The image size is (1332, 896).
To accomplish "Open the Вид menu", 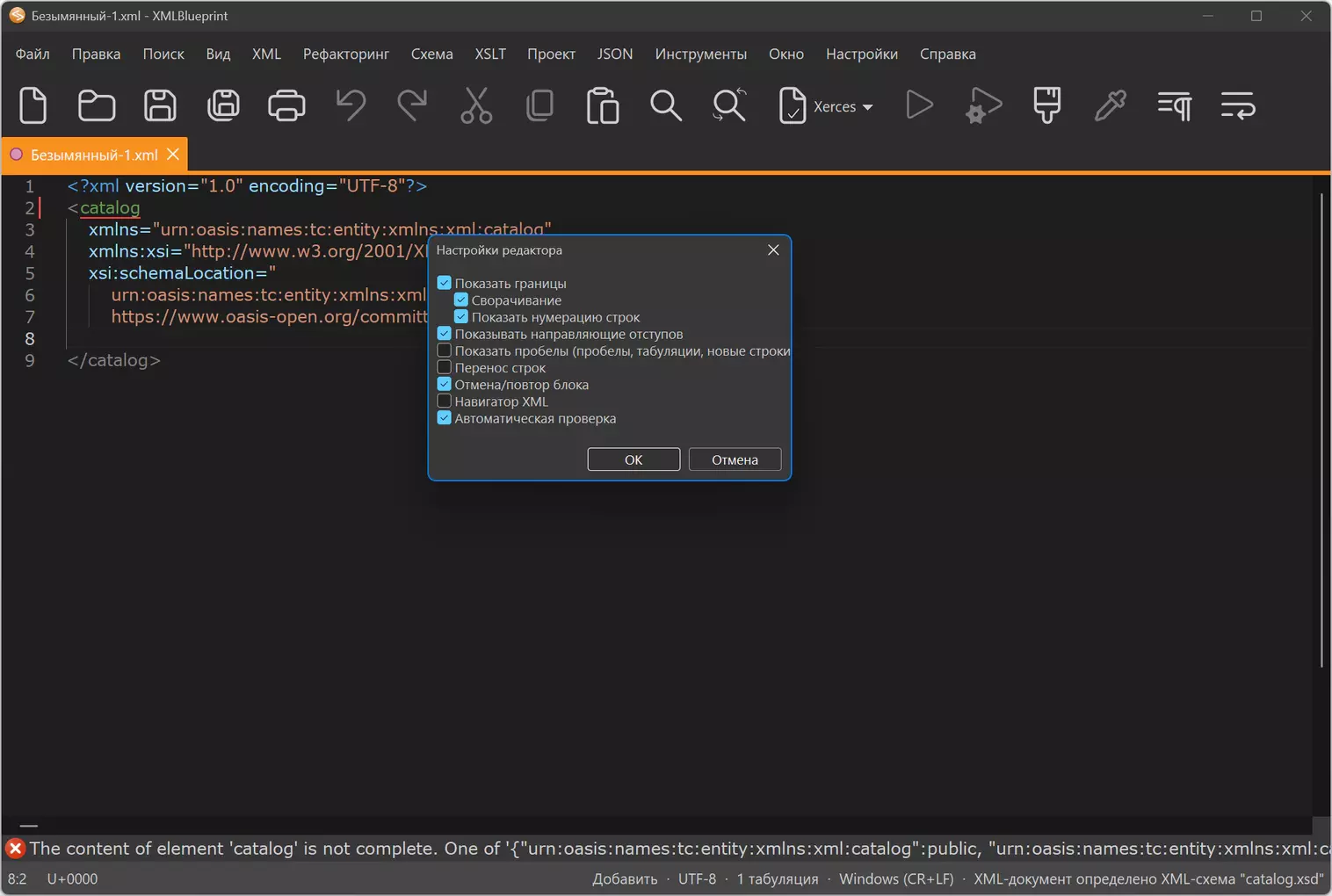I will [x=218, y=54].
